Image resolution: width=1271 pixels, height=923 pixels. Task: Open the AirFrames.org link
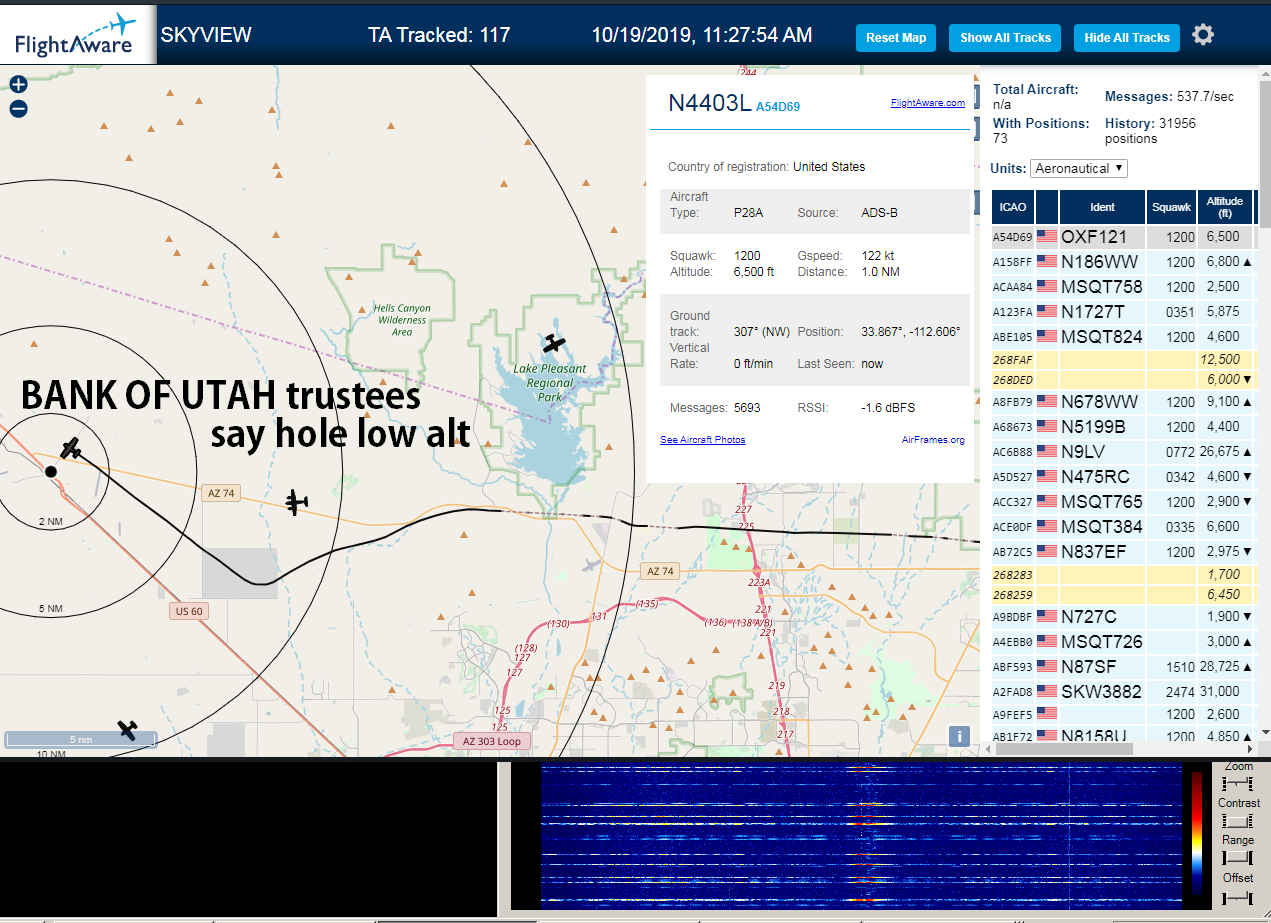click(933, 440)
